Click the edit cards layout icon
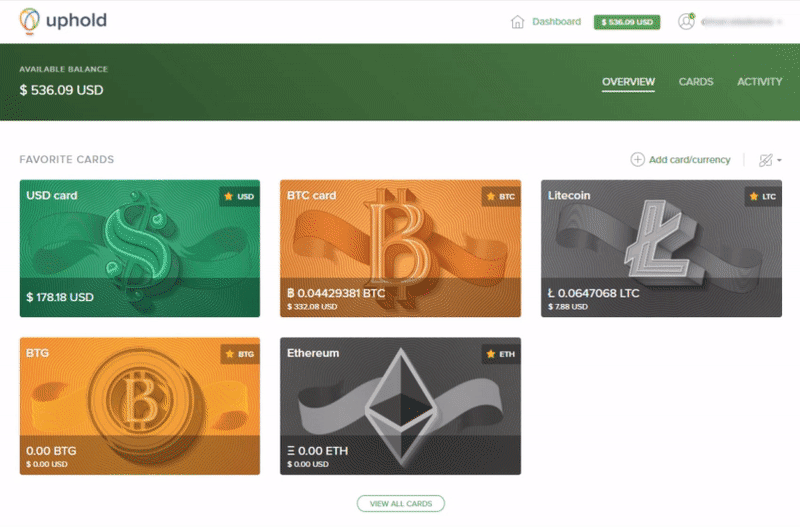The image size is (800, 527). pyautogui.click(x=765, y=160)
